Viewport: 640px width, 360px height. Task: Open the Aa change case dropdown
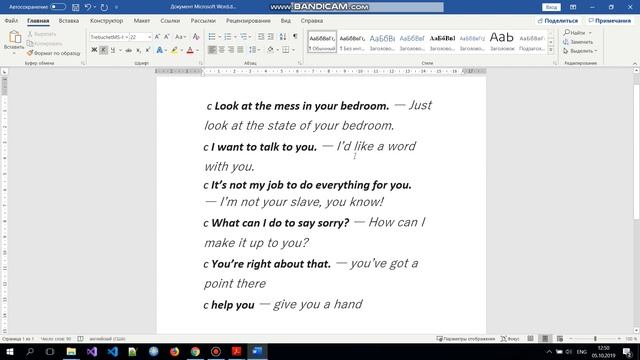[x=180, y=37]
